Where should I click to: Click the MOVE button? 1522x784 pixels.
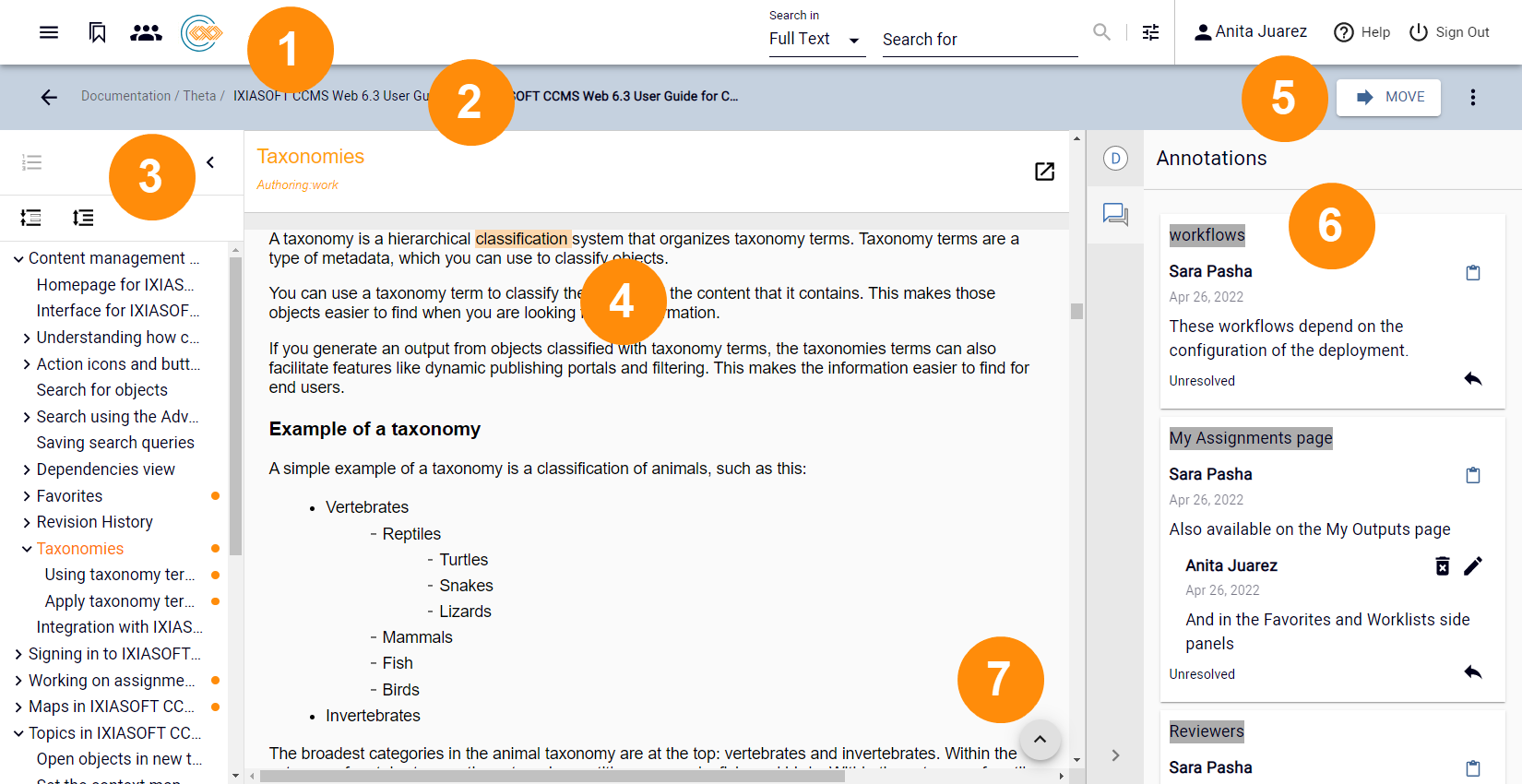[x=1388, y=97]
